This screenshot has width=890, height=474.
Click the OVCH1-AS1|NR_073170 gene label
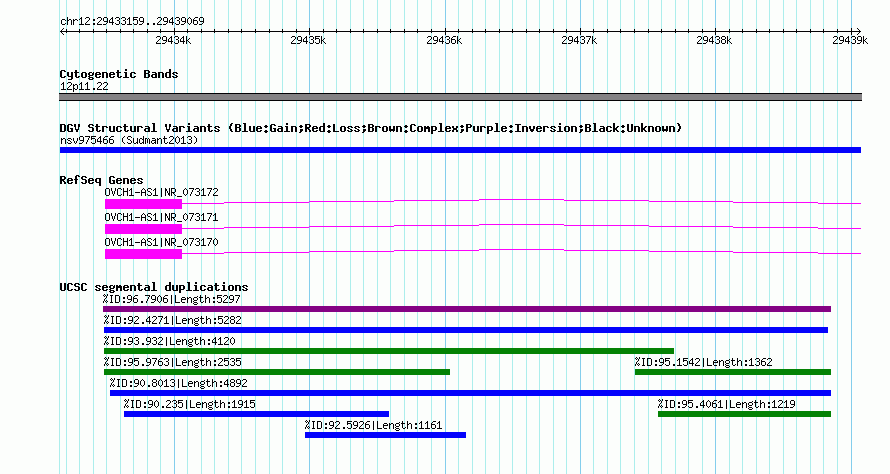(x=161, y=242)
